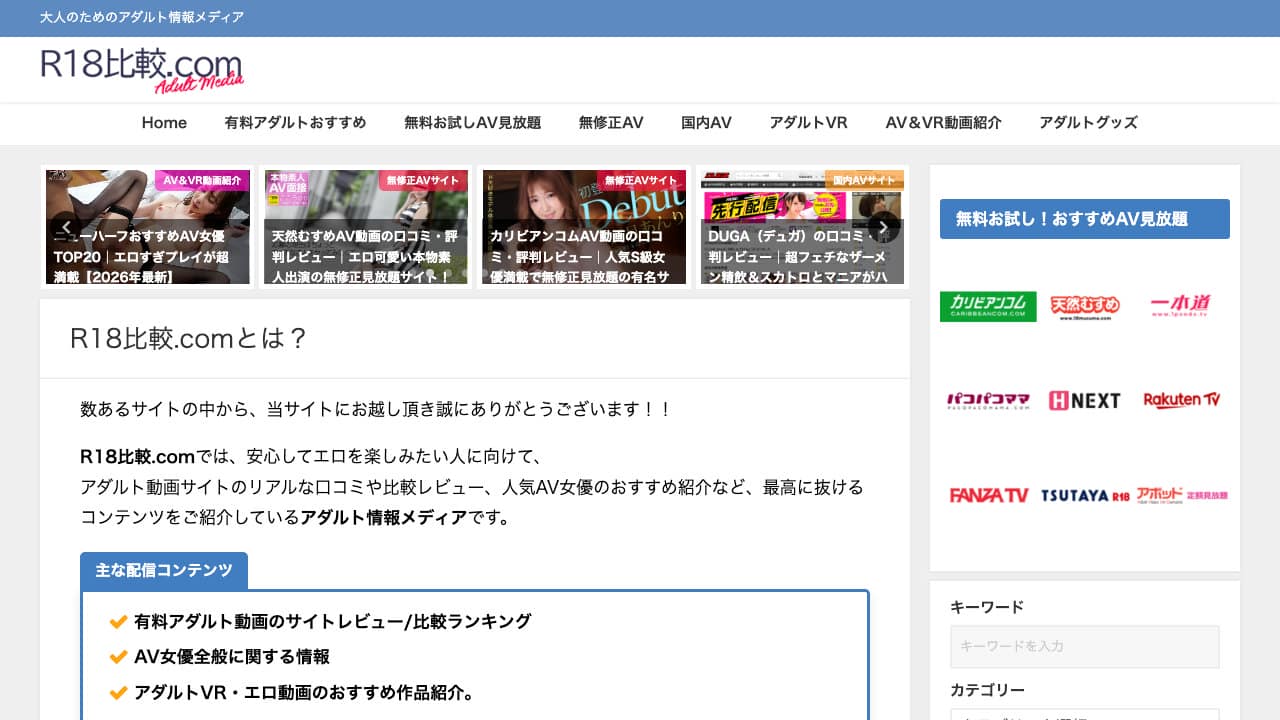The width and height of the screenshot is (1280, 720).
Task: Open the FANZA TV logo banner
Action: (988, 495)
